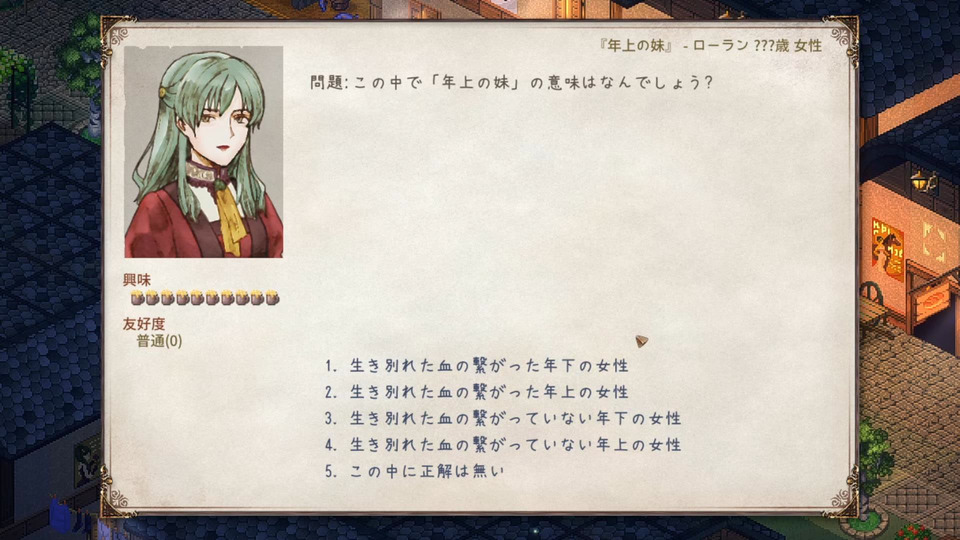Click the wall poster on the building

888,249
